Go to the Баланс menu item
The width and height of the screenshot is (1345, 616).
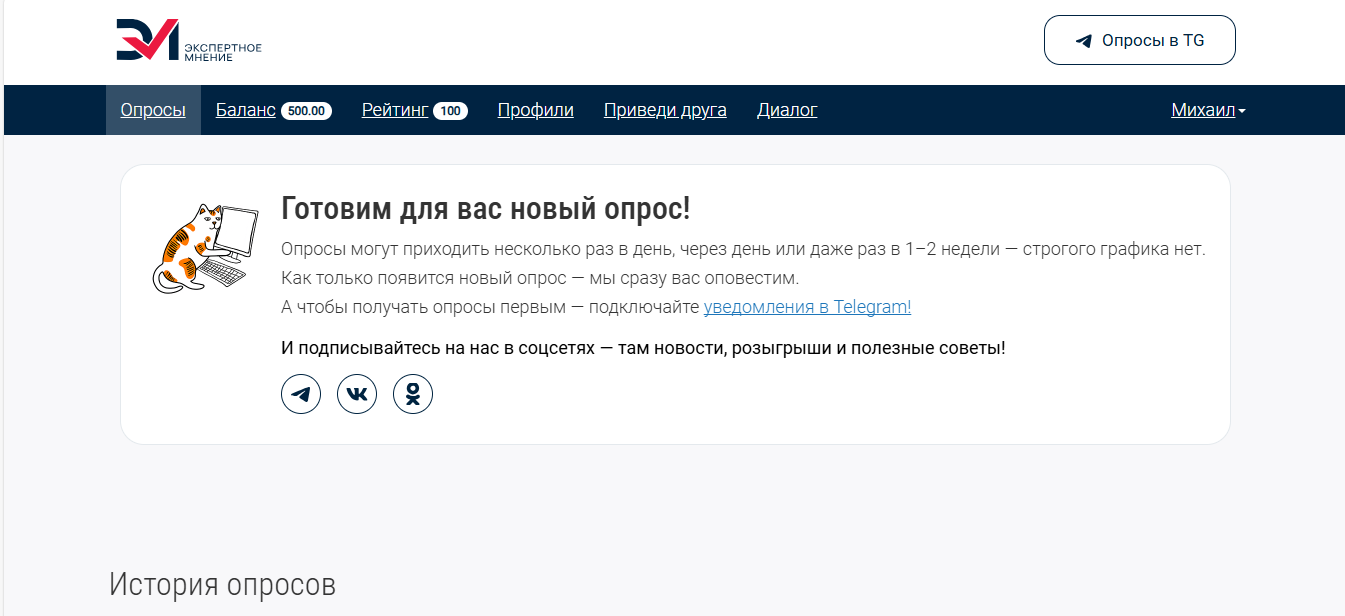[x=245, y=110]
